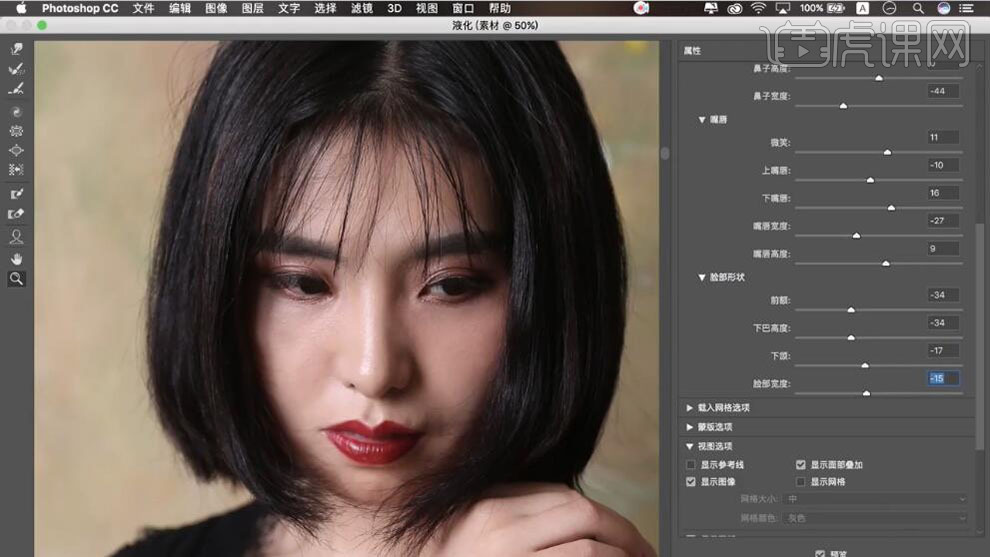The height and width of the screenshot is (557, 990).
Task: Click the Zoom magnifier tool
Action: pyautogui.click(x=16, y=279)
